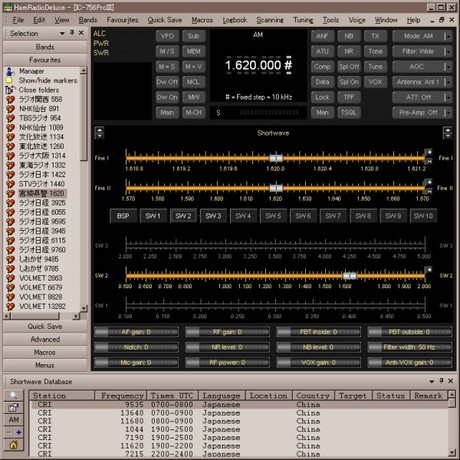460x460 pixels.
Task: Toggle the NB noise blanker button
Action: tap(349, 36)
